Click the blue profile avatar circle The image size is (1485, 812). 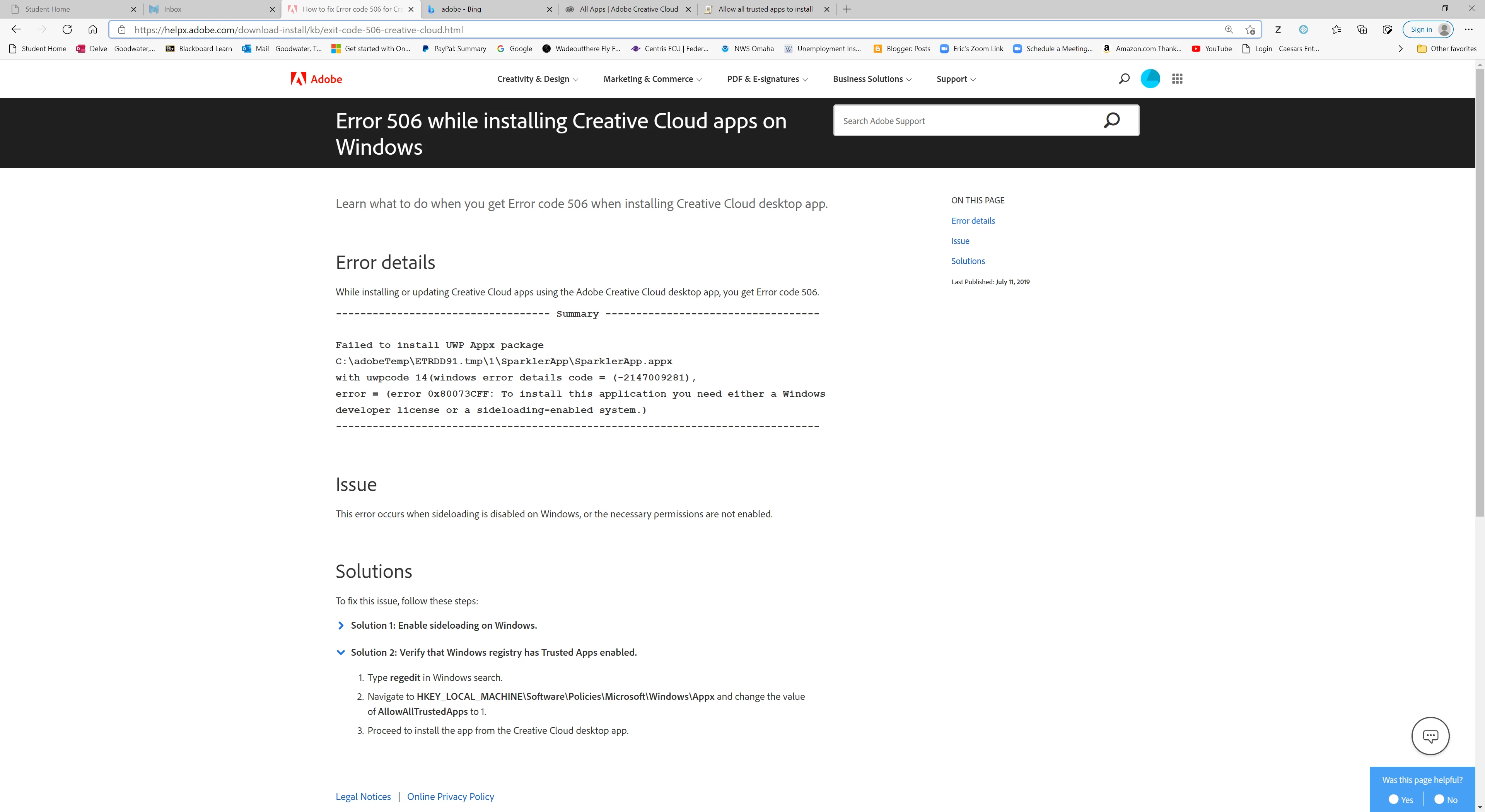click(1150, 79)
